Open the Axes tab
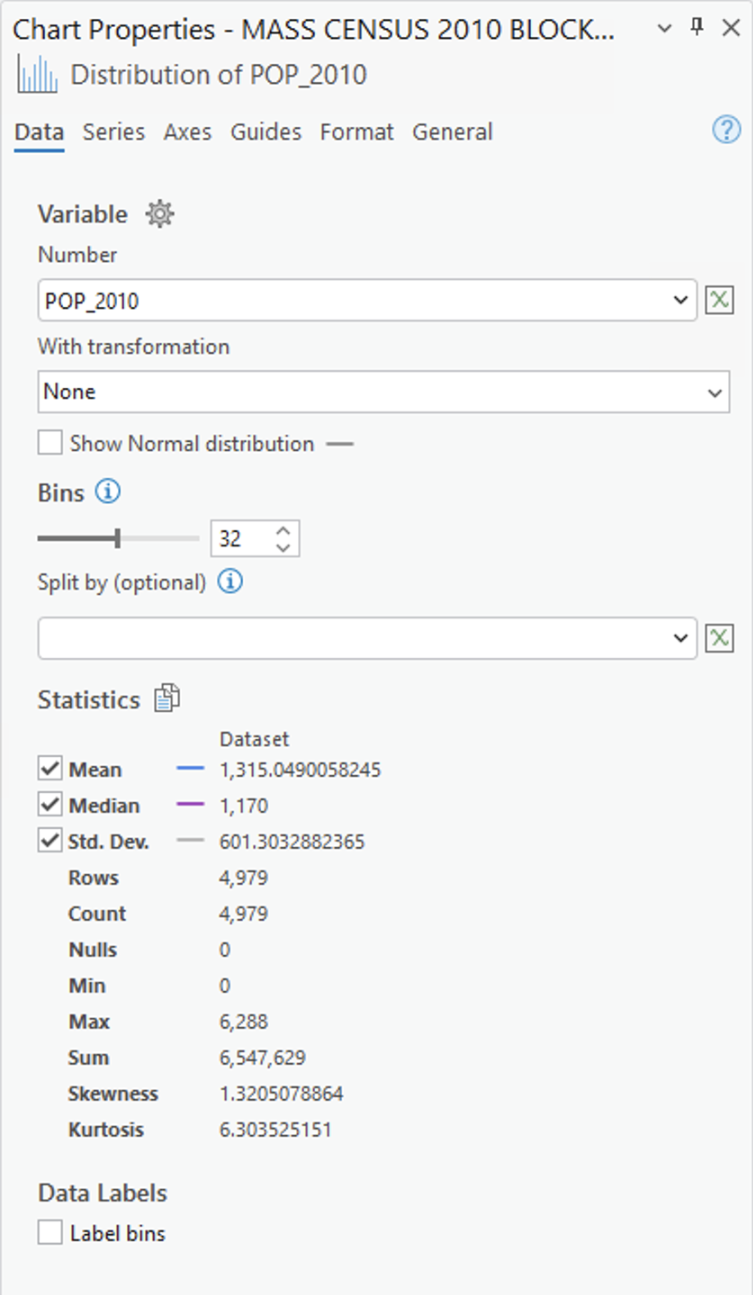 pyautogui.click(x=188, y=132)
